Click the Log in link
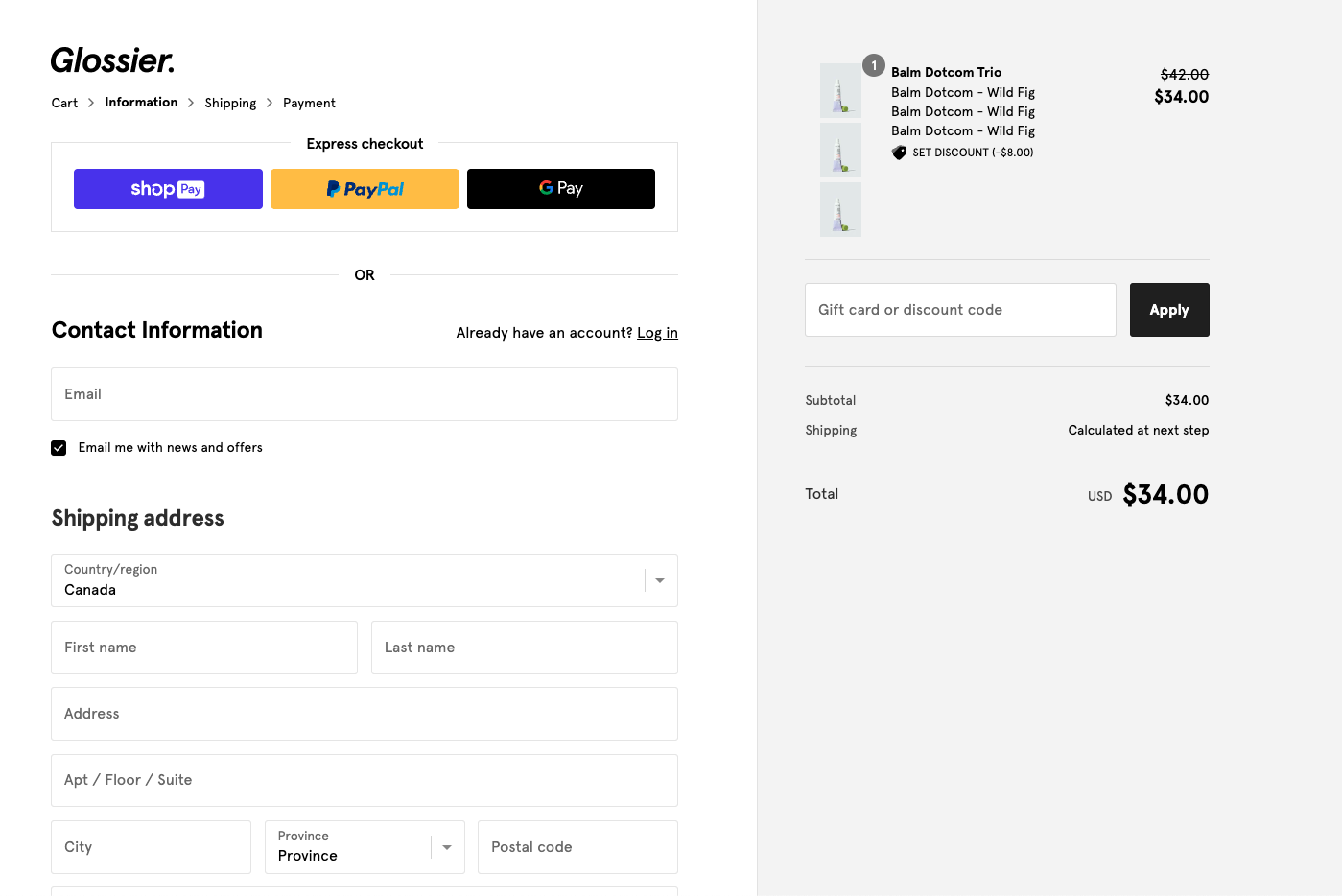1342x896 pixels. 657,333
